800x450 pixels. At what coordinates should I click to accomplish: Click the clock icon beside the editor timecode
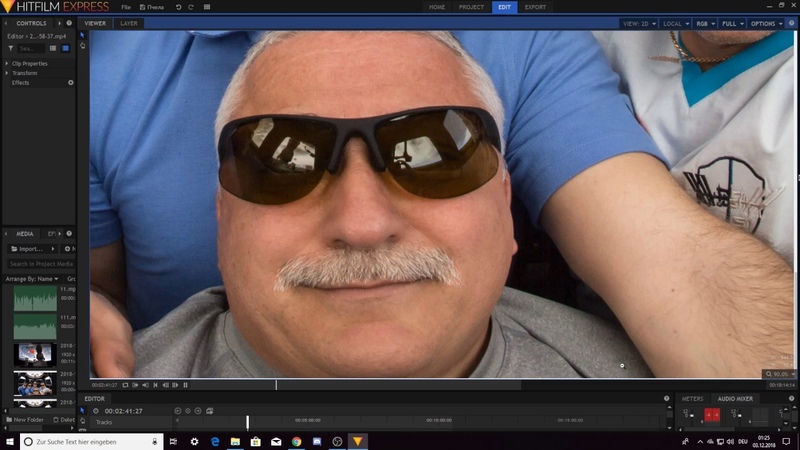coord(96,411)
